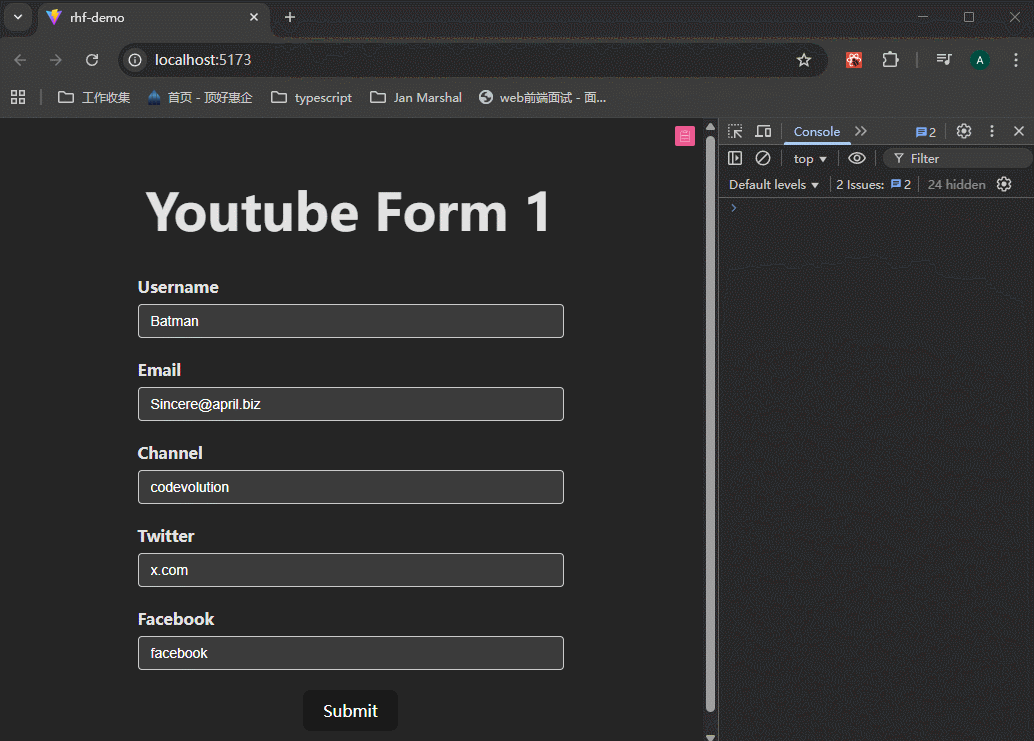1034x741 pixels.
Task: Create a live expression with eye icon
Action: 857,158
